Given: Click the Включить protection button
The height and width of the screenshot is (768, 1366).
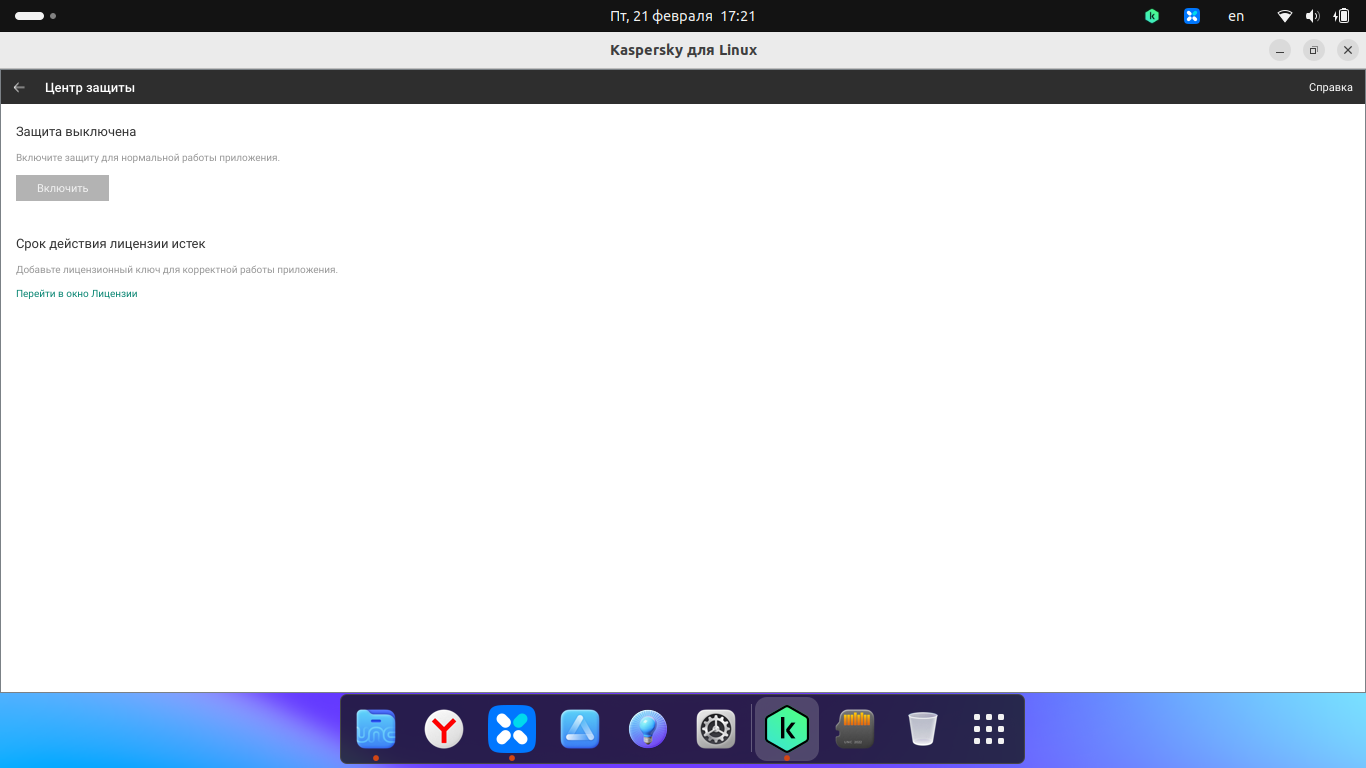Looking at the screenshot, I should [x=62, y=188].
